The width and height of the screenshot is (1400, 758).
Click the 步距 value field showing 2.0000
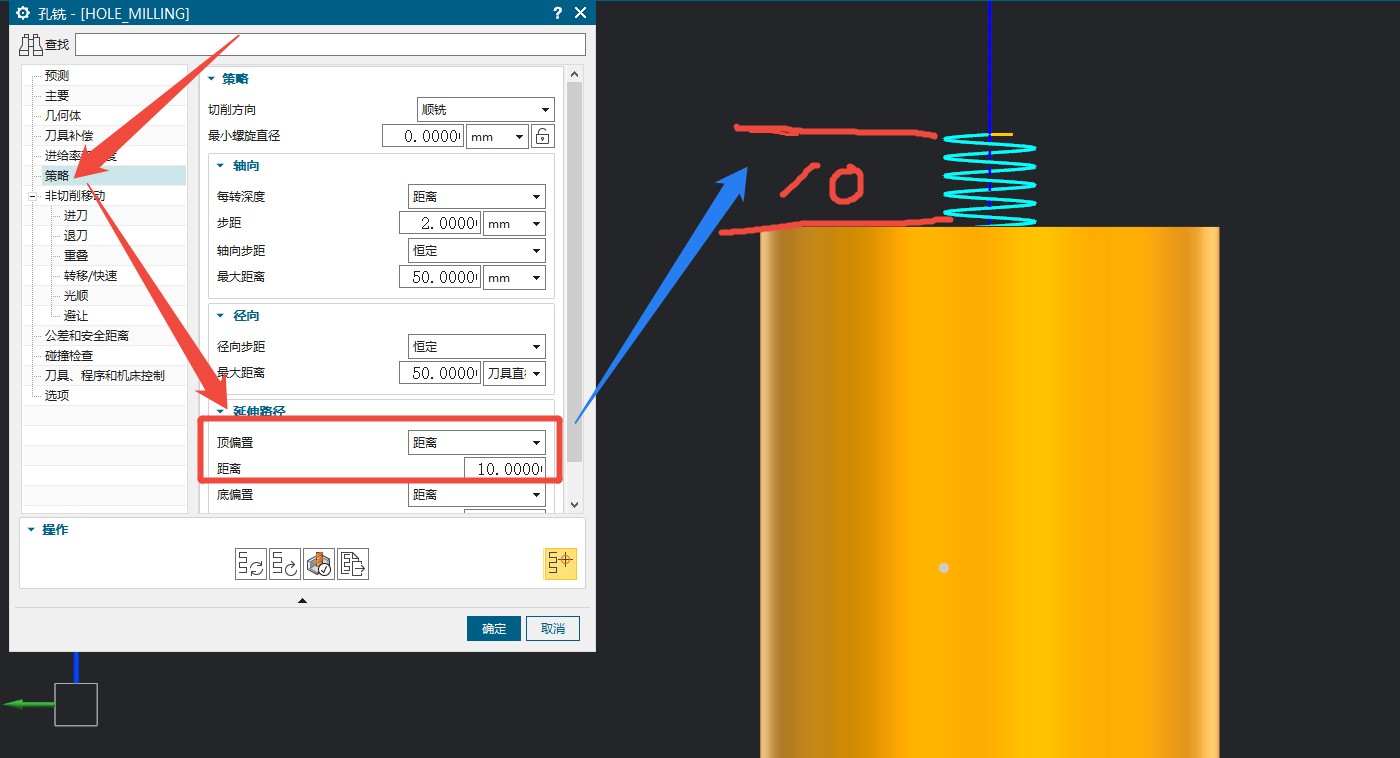point(439,223)
